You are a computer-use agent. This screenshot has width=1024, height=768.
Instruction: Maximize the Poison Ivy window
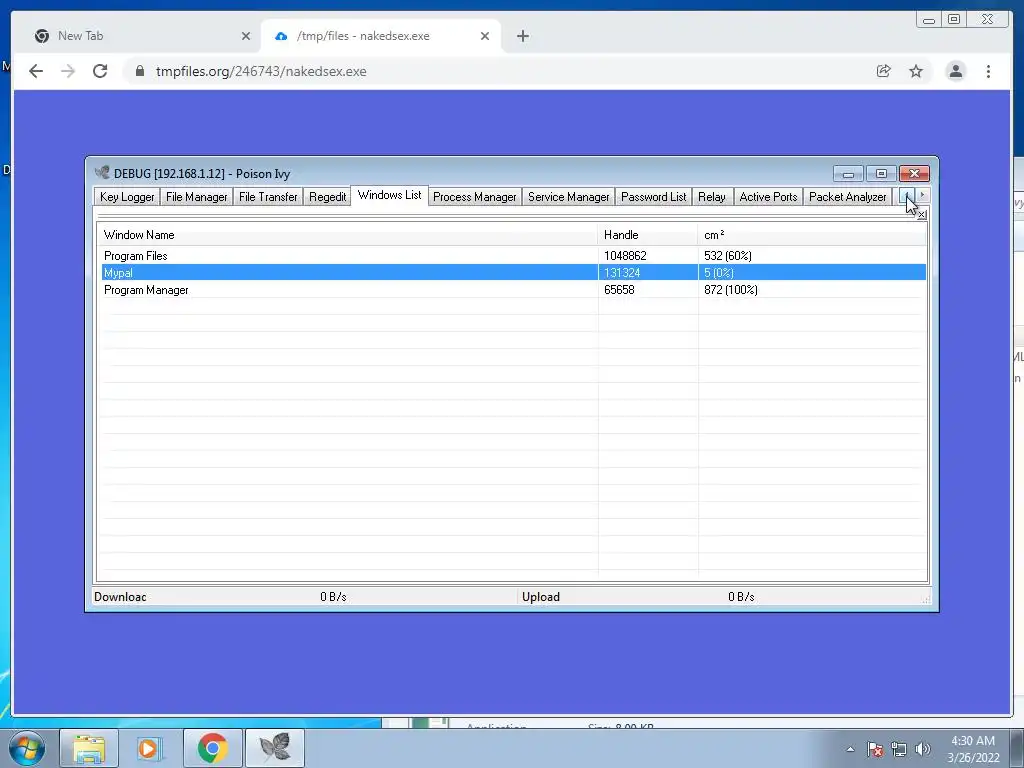(x=881, y=174)
